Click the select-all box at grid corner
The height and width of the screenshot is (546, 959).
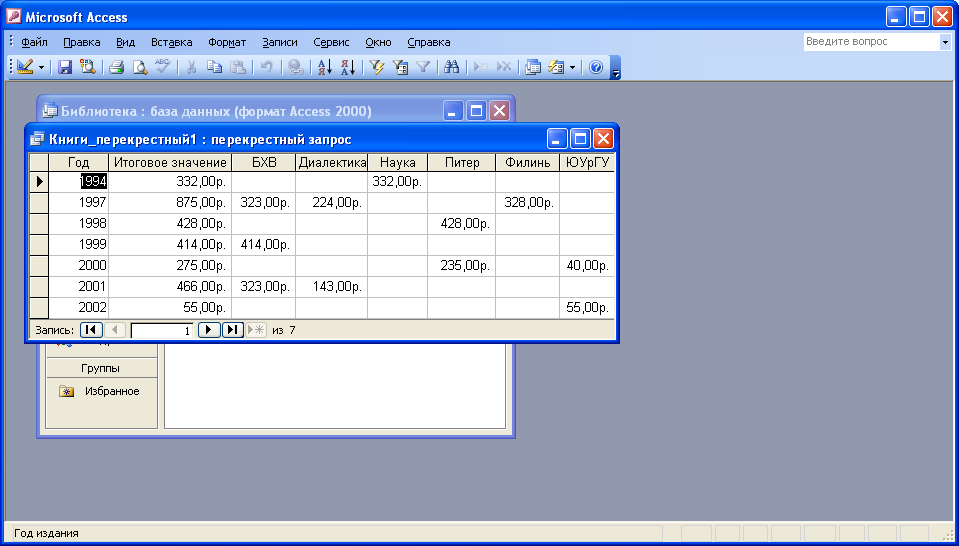coord(39,162)
